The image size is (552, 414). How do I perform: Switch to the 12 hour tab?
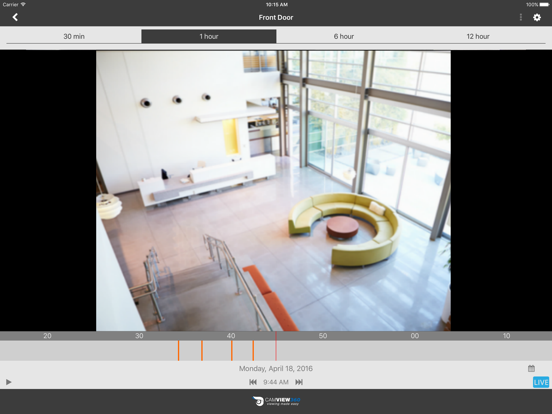click(478, 36)
